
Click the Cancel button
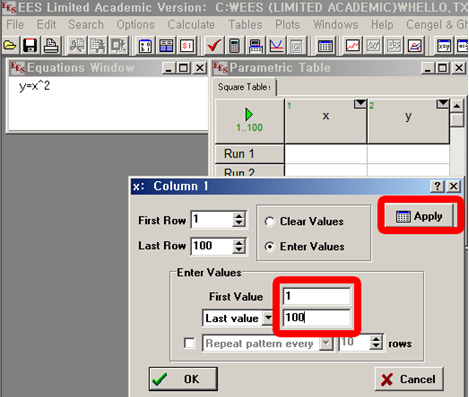coord(409,379)
